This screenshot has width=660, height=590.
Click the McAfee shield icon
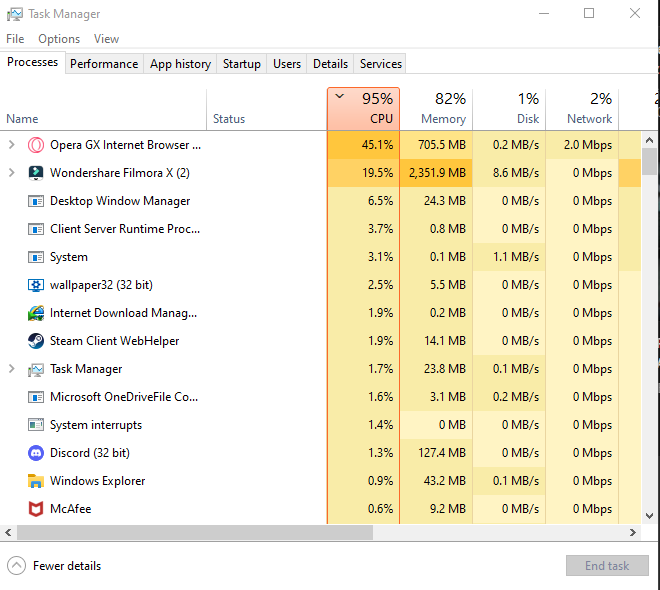[36, 509]
